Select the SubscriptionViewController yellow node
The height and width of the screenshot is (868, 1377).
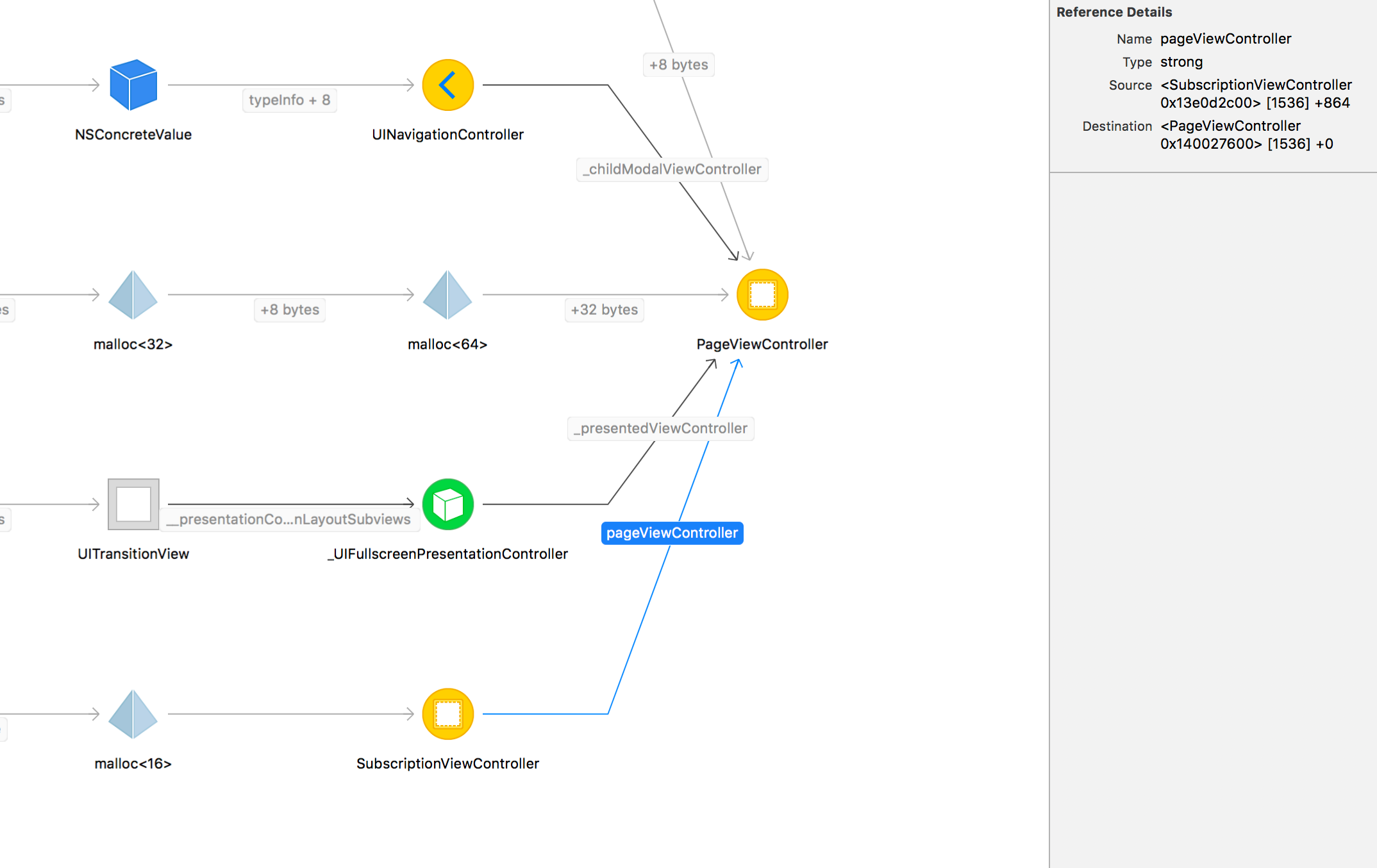pos(447,714)
